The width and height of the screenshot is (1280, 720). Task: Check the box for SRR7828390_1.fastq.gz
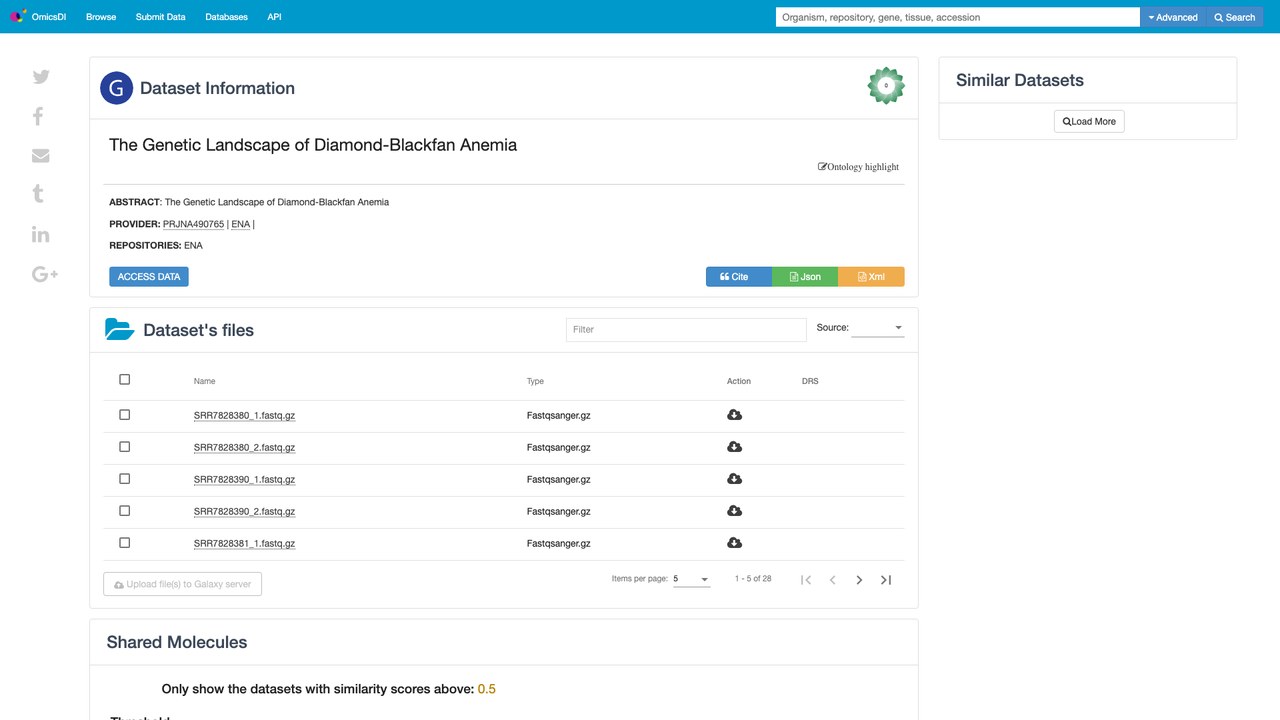[125, 479]
